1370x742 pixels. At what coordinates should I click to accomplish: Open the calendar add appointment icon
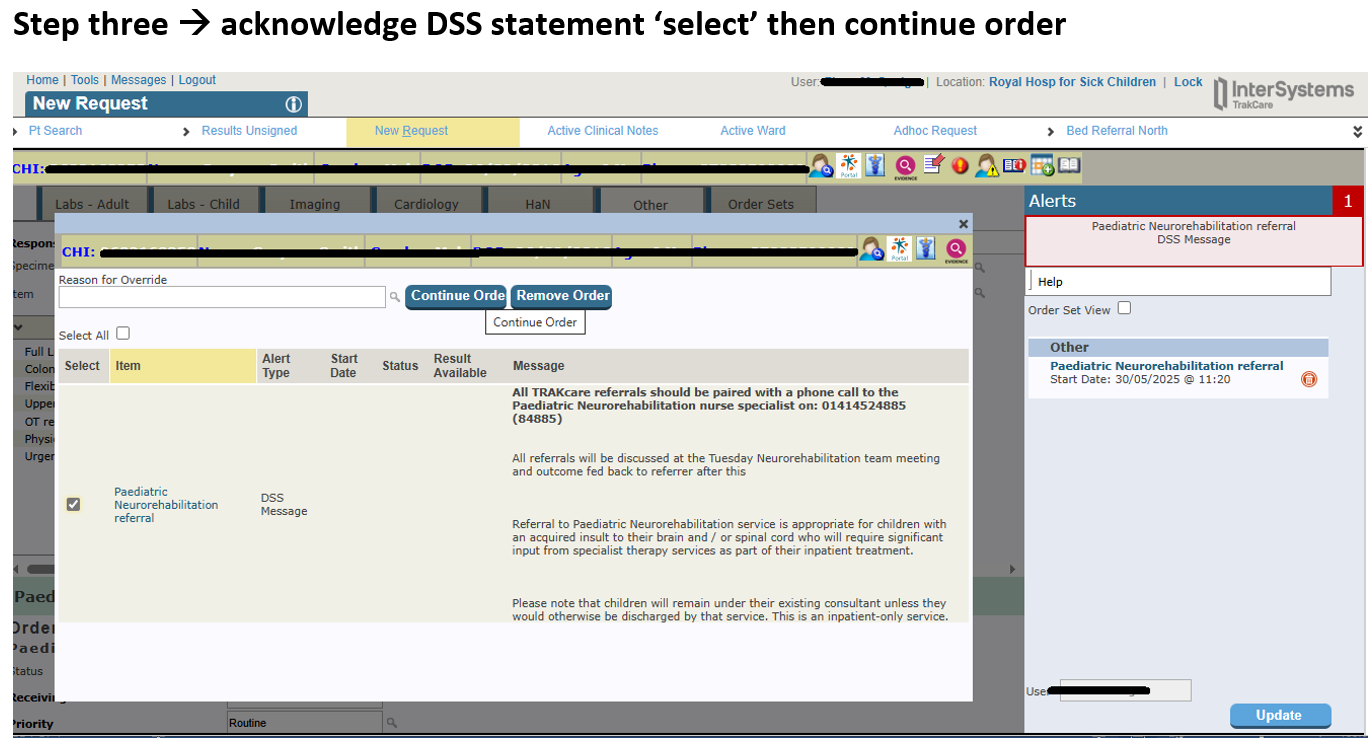pos(1042,165)
